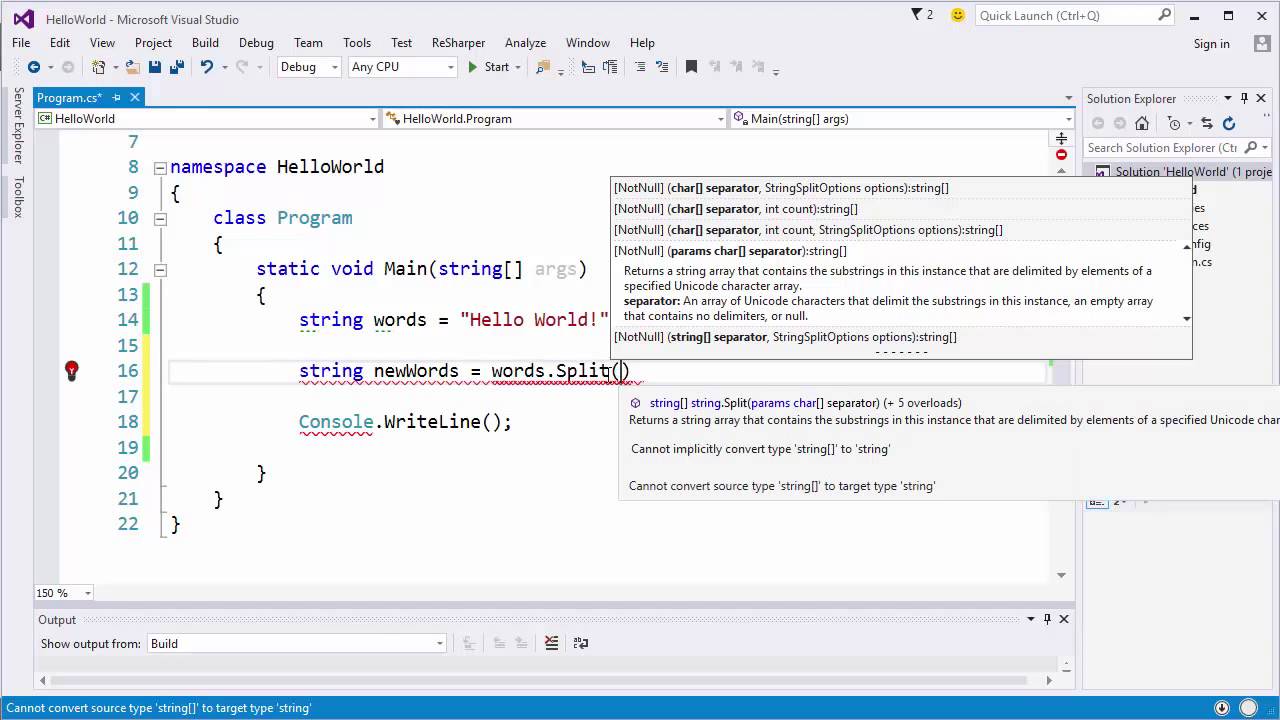Open the Debug configuration dropdown
The image size is (1280, 720).
309,67
